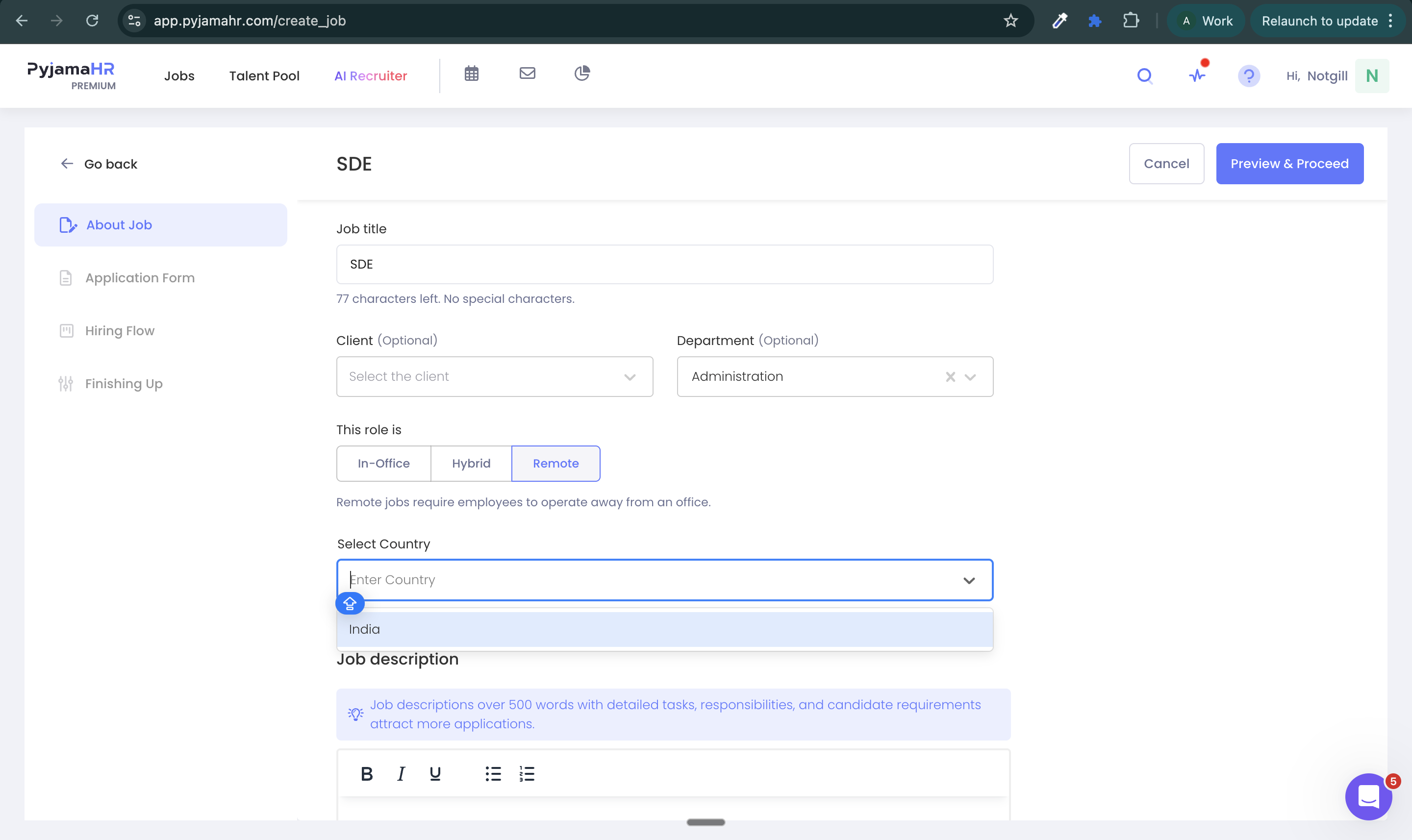Select the Hybrid role option
Viewport: 1412px width, 840px height.
pyautogui.click(x=471, y=464)
